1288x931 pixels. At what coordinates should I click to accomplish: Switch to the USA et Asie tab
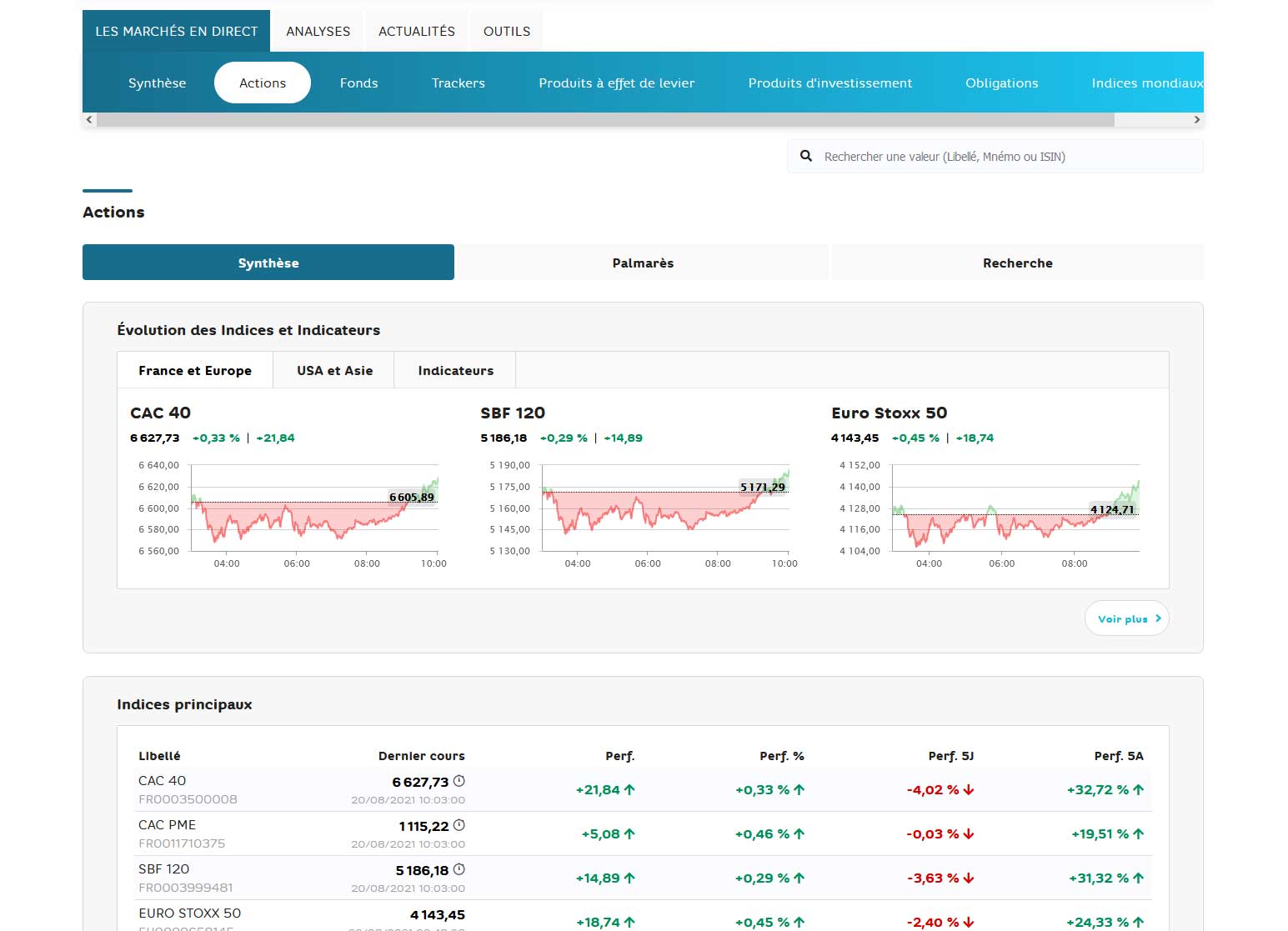pos(334,371)
